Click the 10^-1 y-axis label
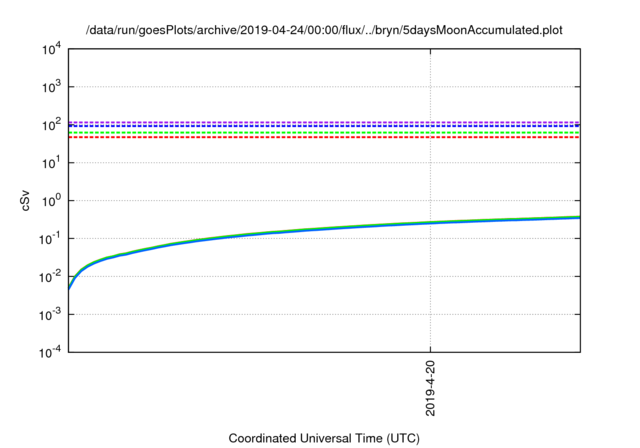This screenshot has height=448, width=640. 51,239
